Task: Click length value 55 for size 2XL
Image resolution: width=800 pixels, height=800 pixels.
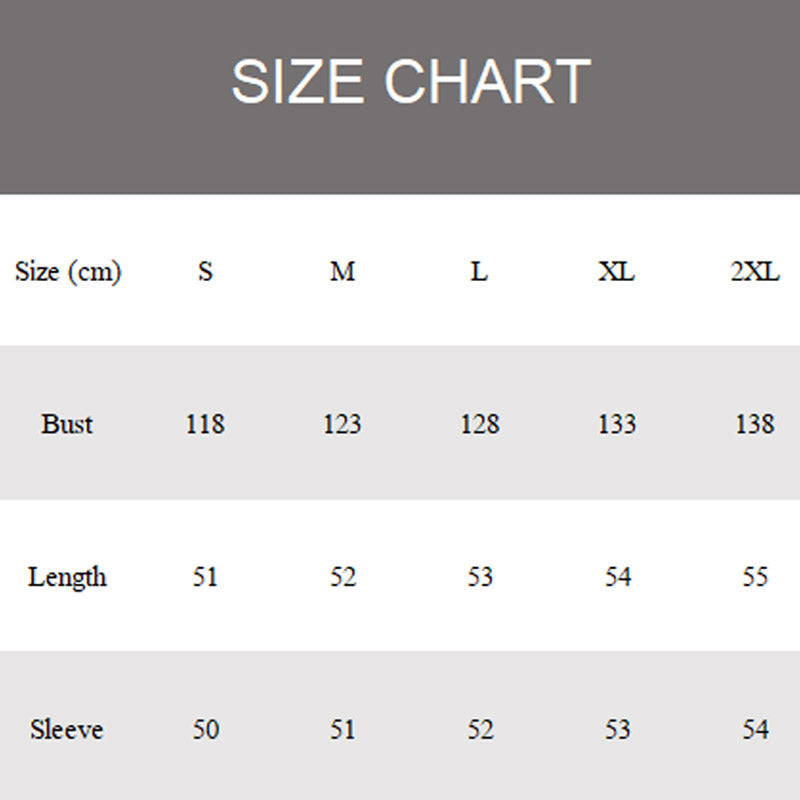Action: [754, 577]
